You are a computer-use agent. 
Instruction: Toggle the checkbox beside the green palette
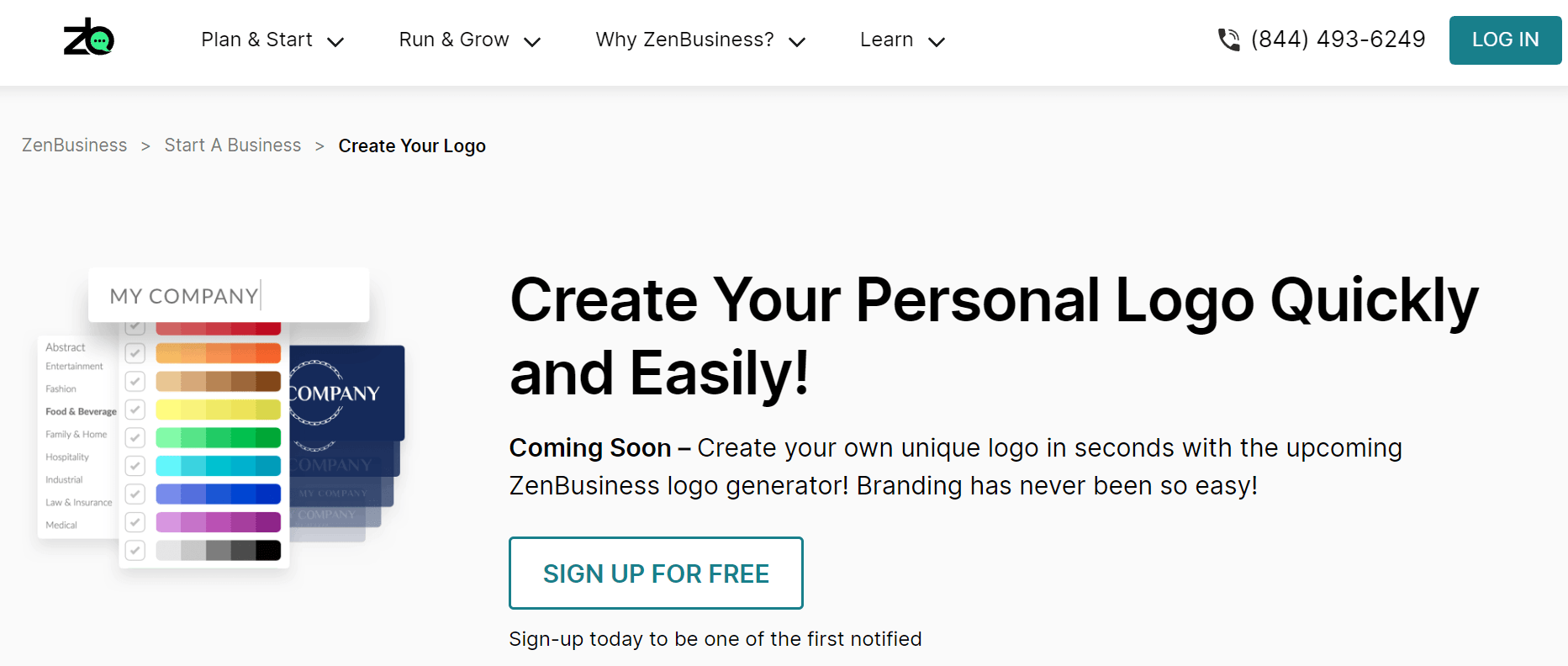point(135,437)
